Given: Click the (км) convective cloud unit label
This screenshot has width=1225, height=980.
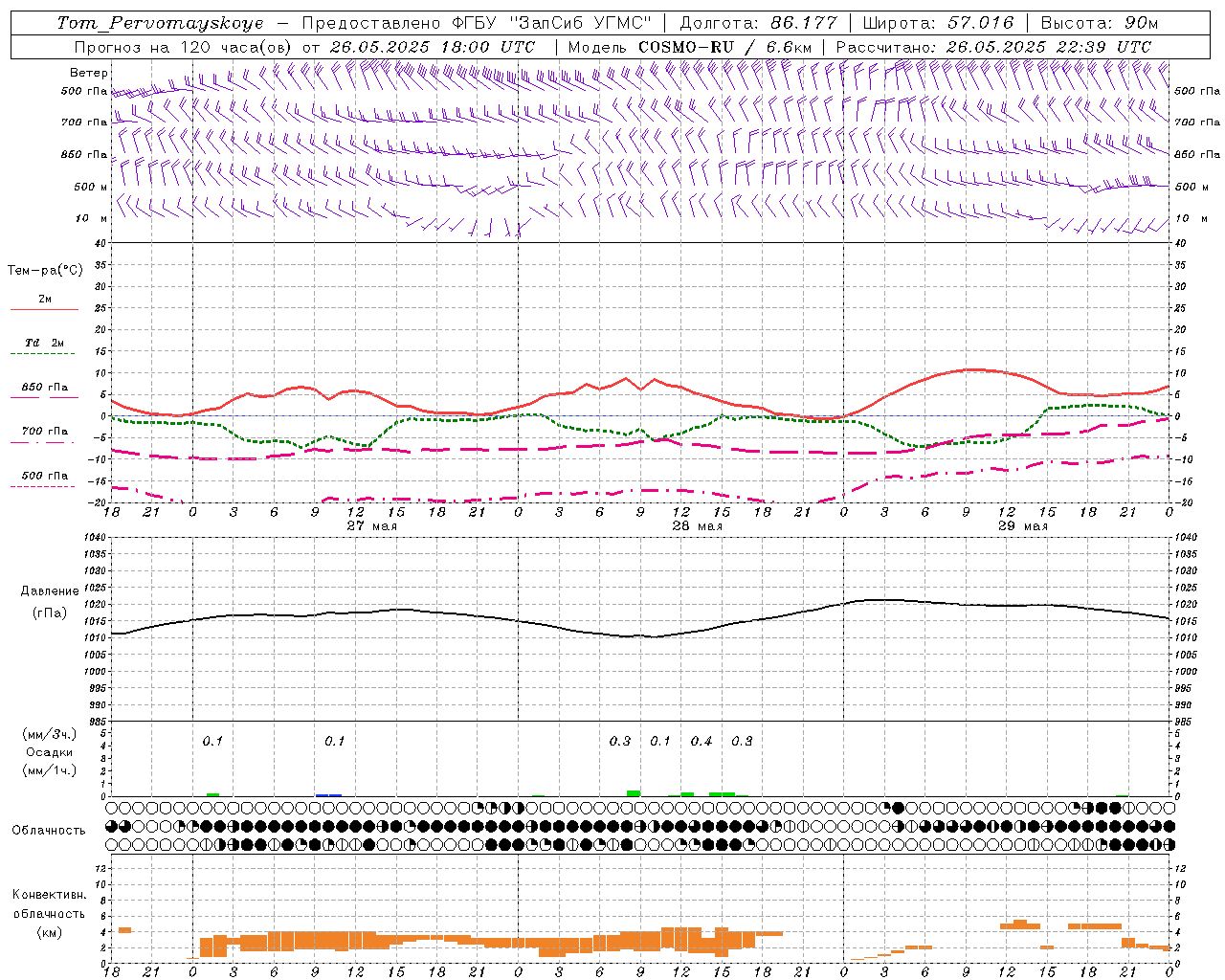Looking at the screenshot, I should click(x=49, y=932).
